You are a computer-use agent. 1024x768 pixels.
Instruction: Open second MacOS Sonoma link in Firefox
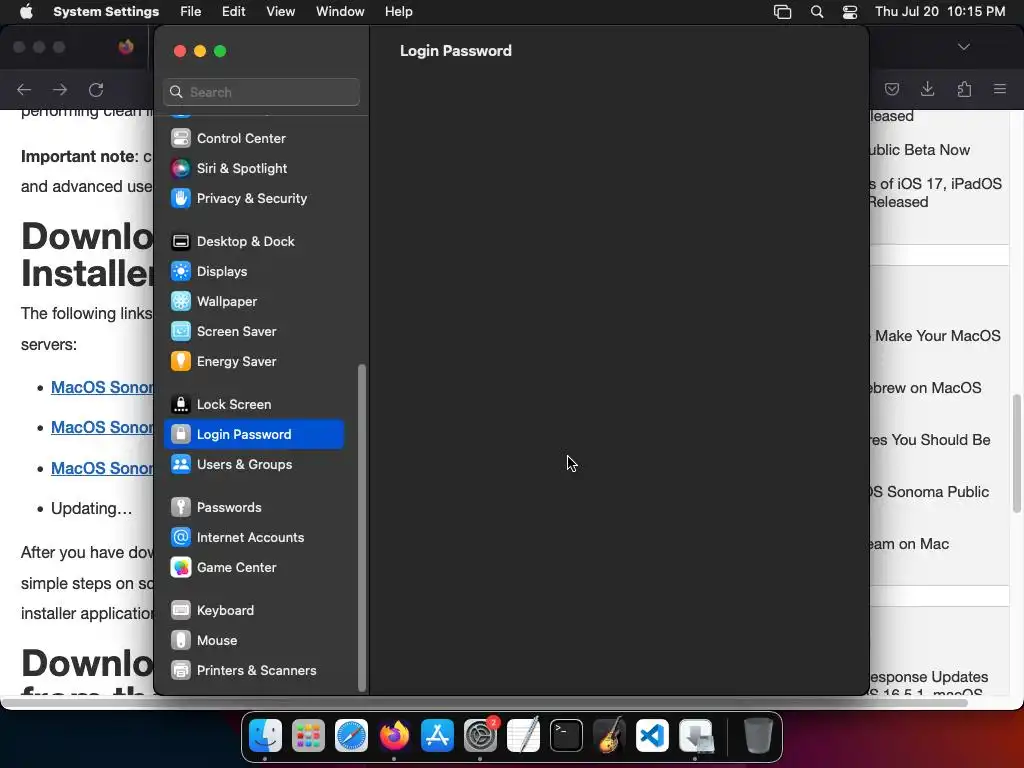[103, 427]
